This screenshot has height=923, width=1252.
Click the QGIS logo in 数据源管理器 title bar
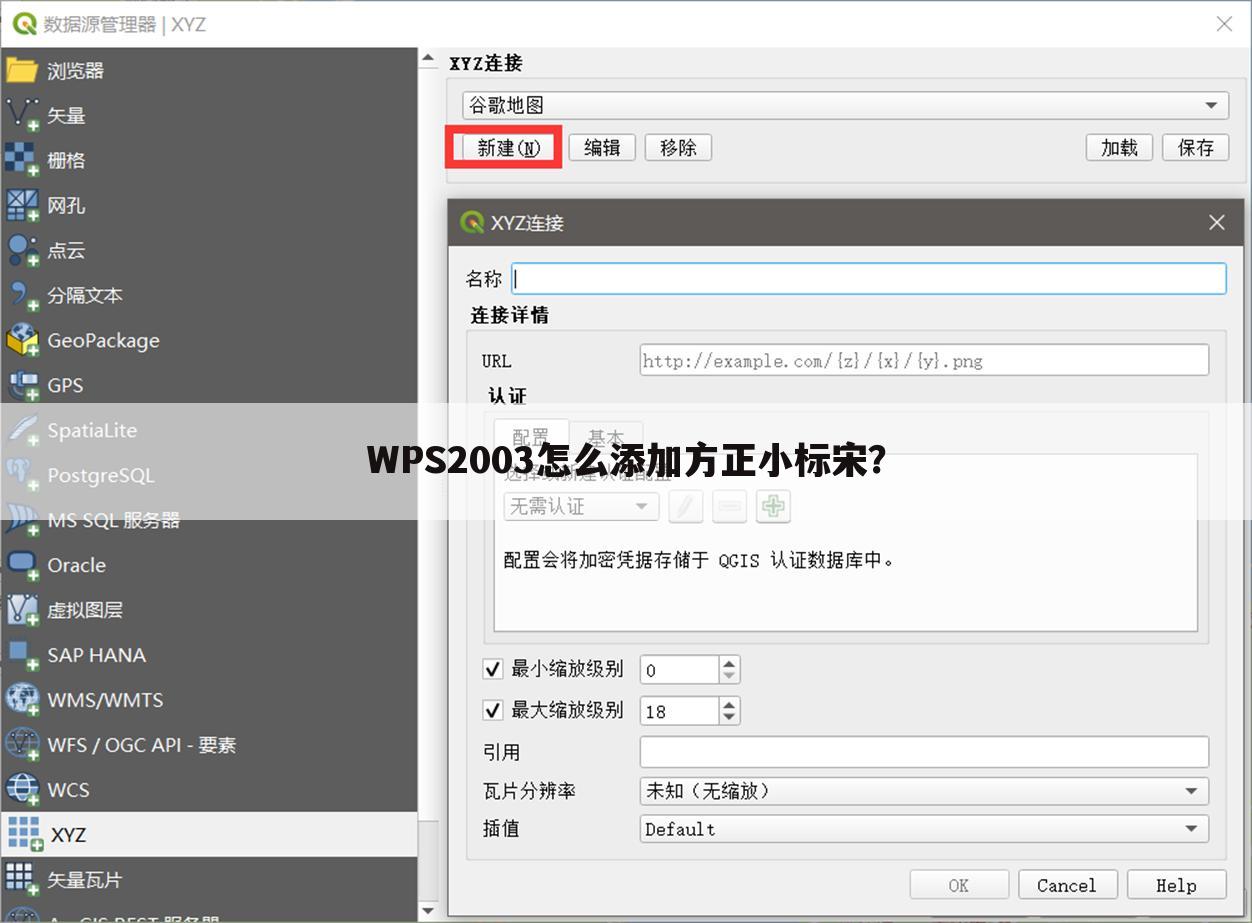25,24
